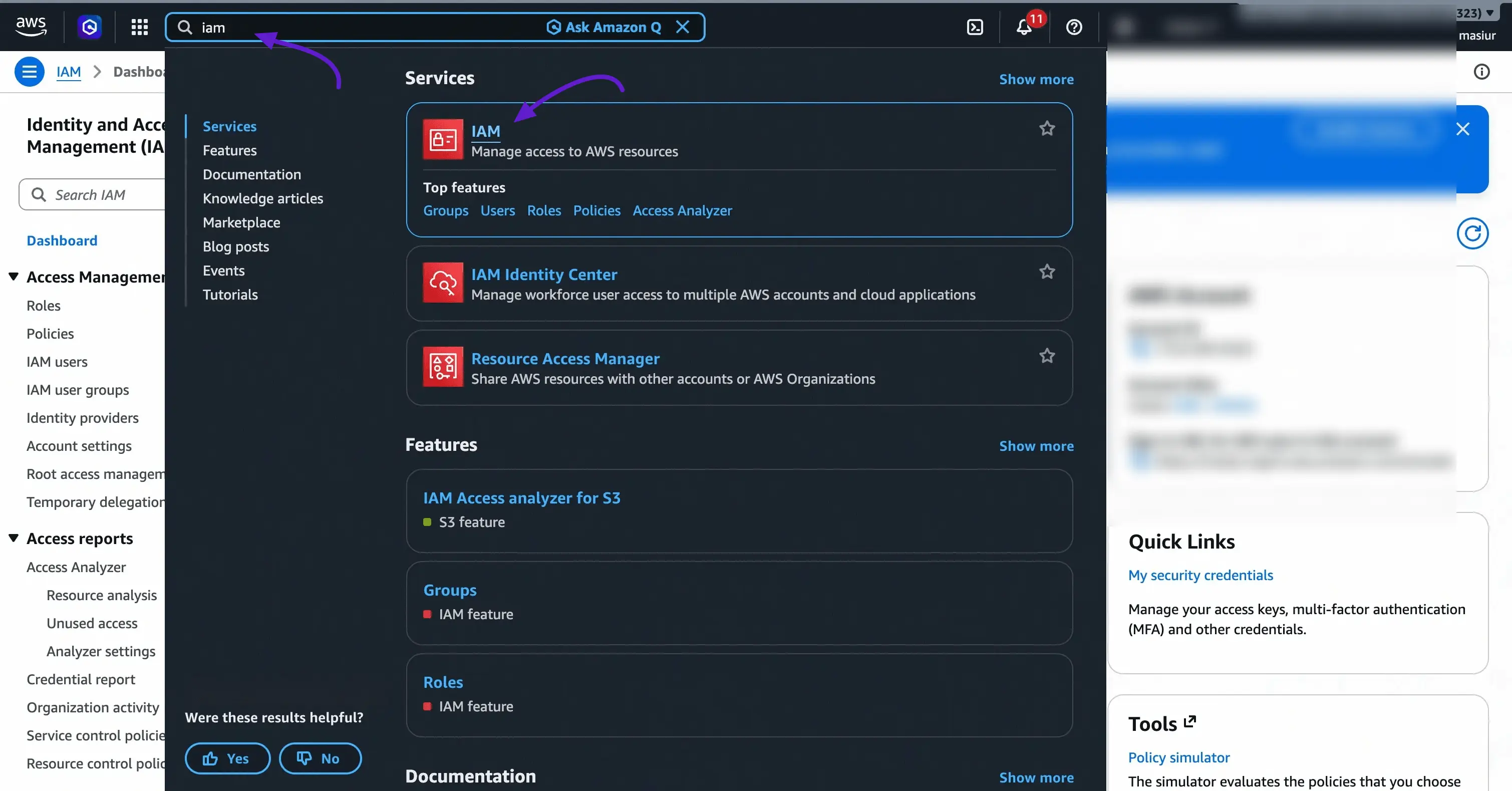Favorite IAM Identity Center with star
This screenshot has width=1512, height=791.
click(1047, 272)
